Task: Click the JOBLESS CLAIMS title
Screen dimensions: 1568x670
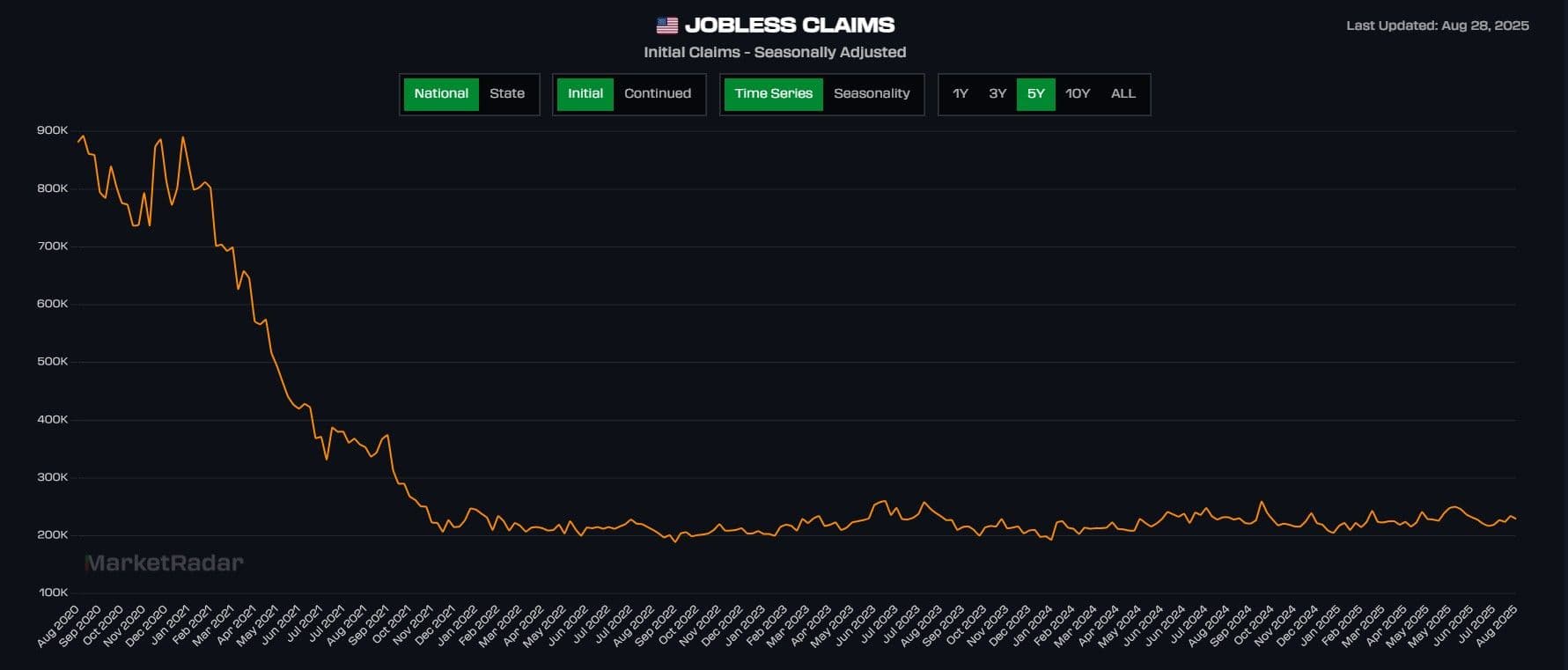Action: point(789,26)
